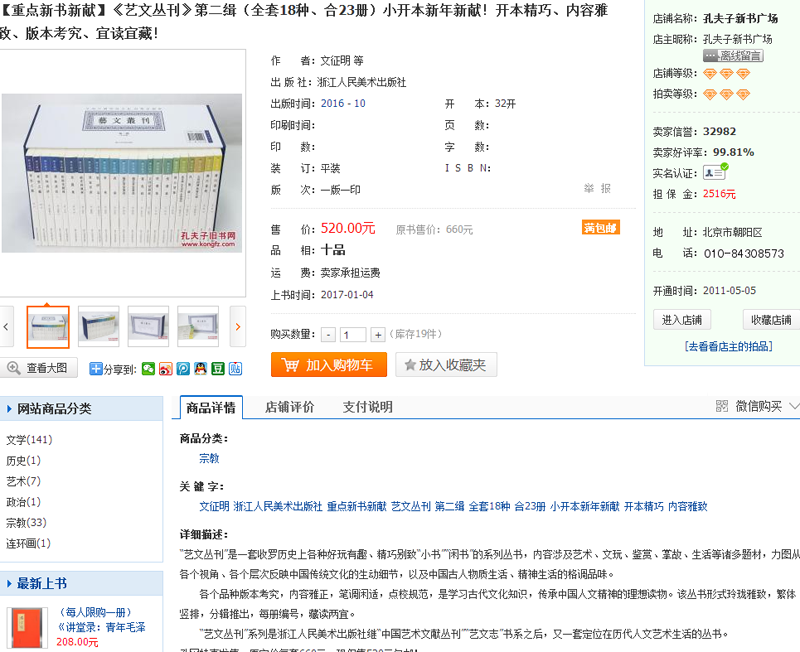This screenshot has width=800, height=652.
Task: Open 去看看店主的拍品 link
Action: pos(729,346)
